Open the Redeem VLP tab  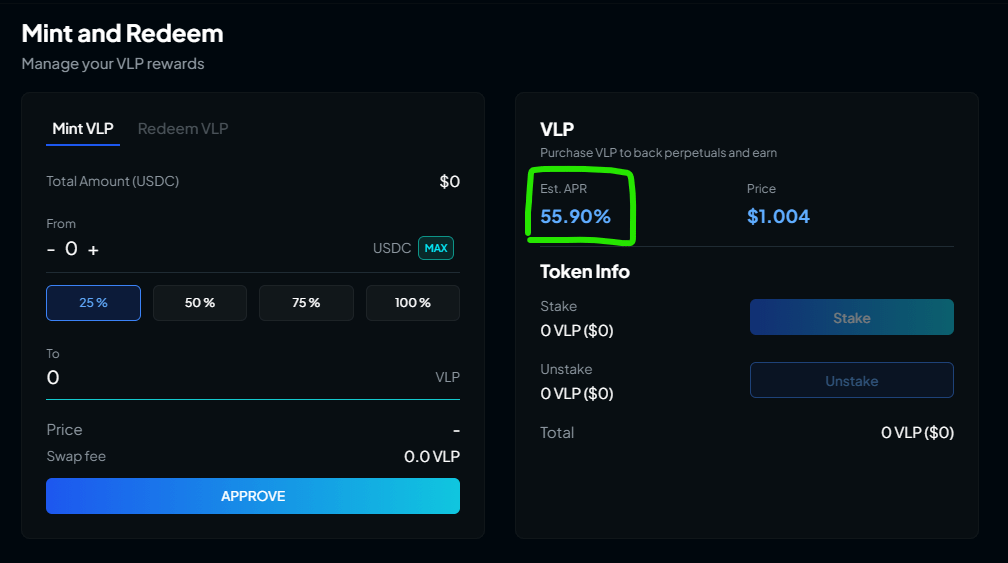183,129
